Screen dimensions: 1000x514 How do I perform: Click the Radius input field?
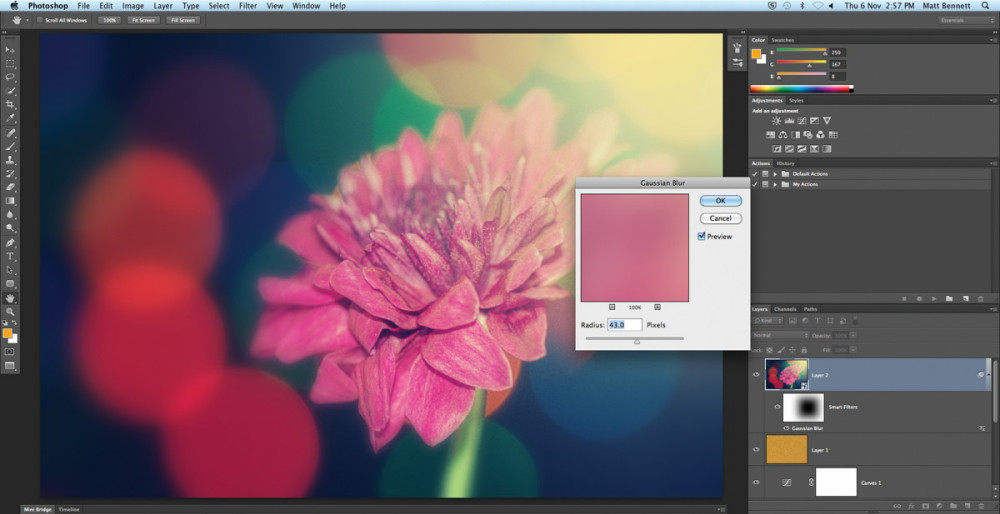(x=624, y=325)
